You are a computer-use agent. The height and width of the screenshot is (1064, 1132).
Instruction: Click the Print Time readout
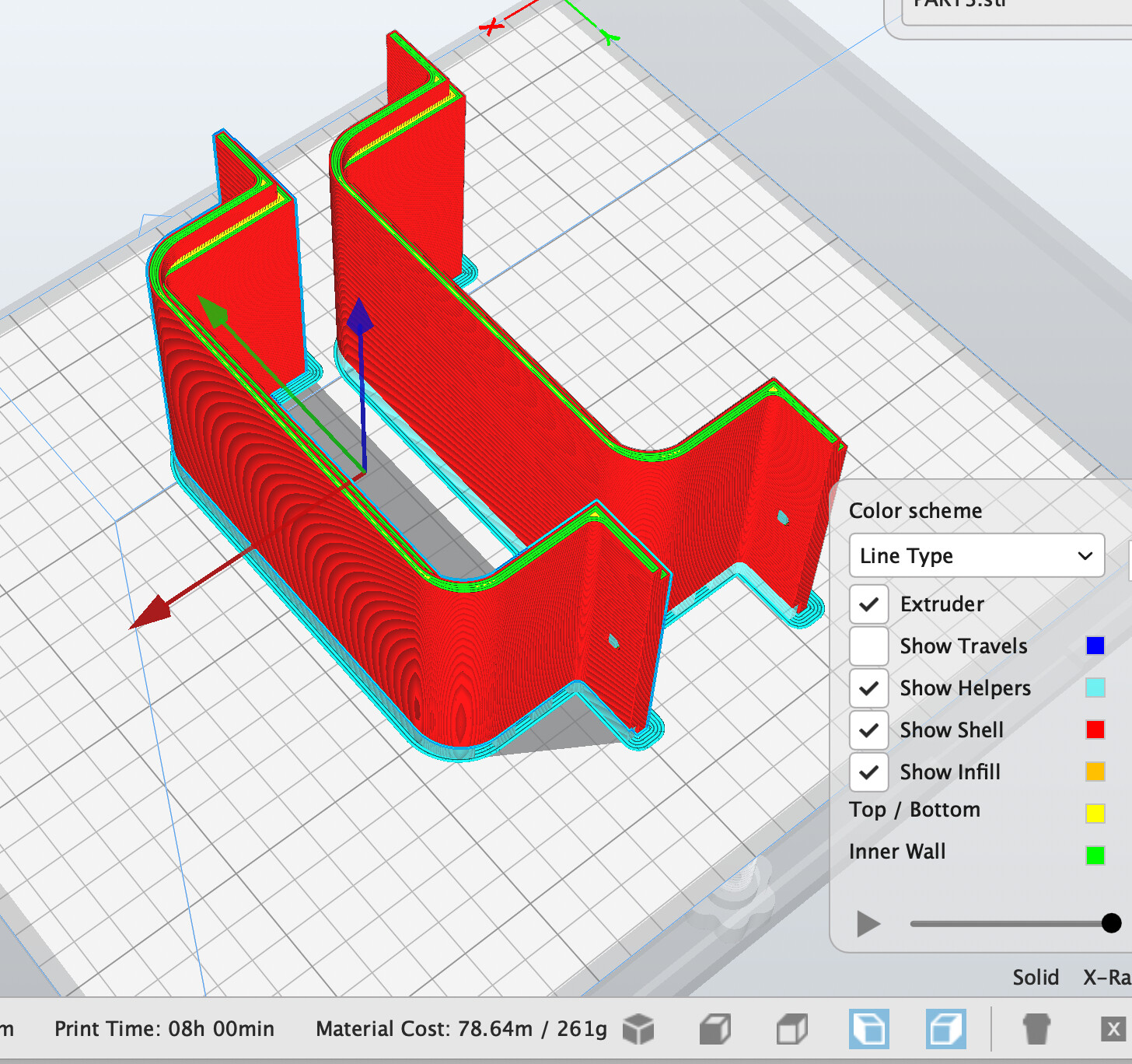pyautogui.click(x=164, y=1029)
